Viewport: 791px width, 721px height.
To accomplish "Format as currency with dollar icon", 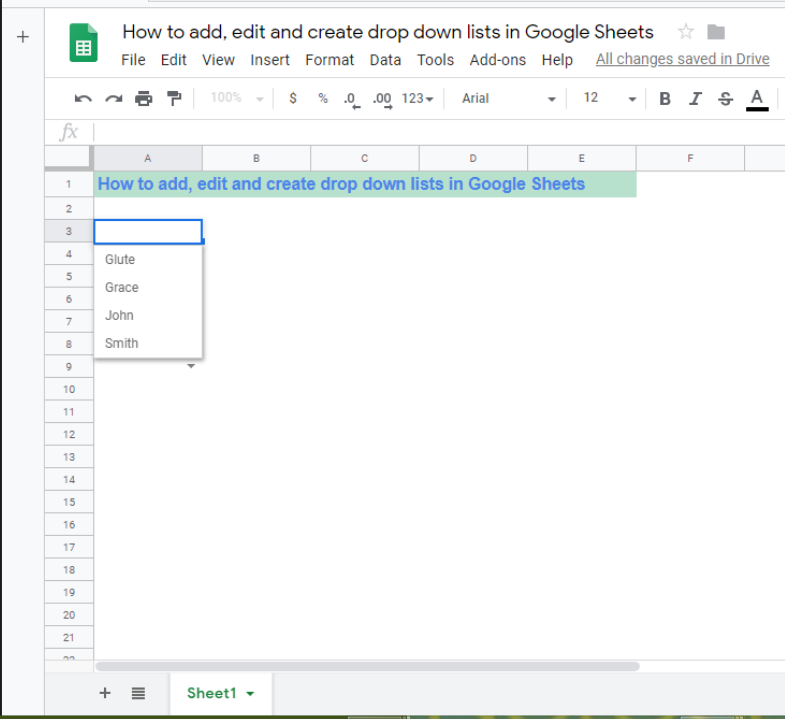I will [x=293, y=98].
